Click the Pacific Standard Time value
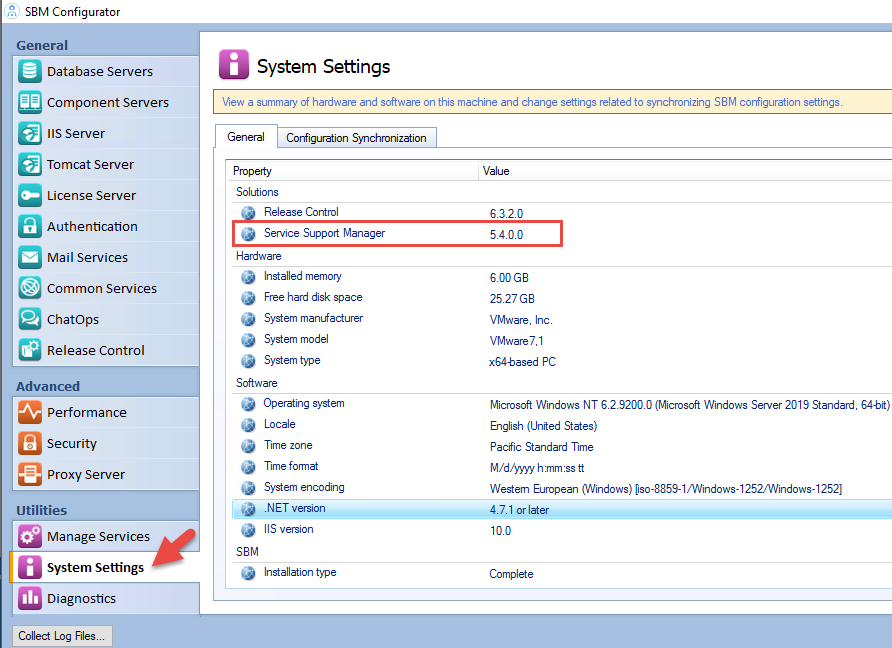 coord(542,447)
